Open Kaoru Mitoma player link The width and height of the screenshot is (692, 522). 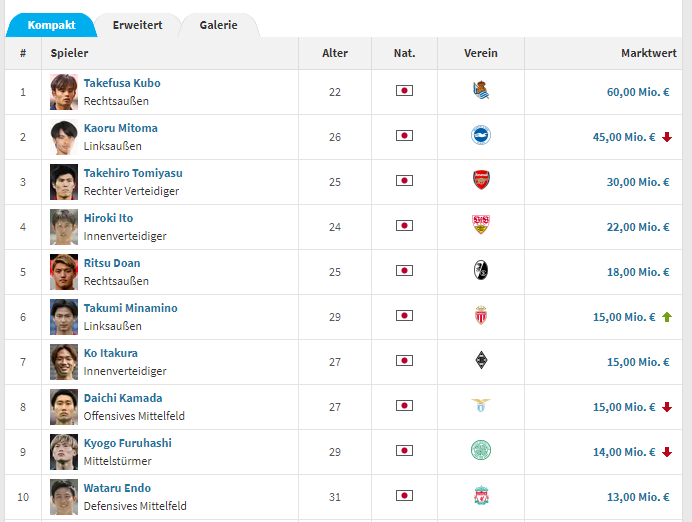click(120, 128)
